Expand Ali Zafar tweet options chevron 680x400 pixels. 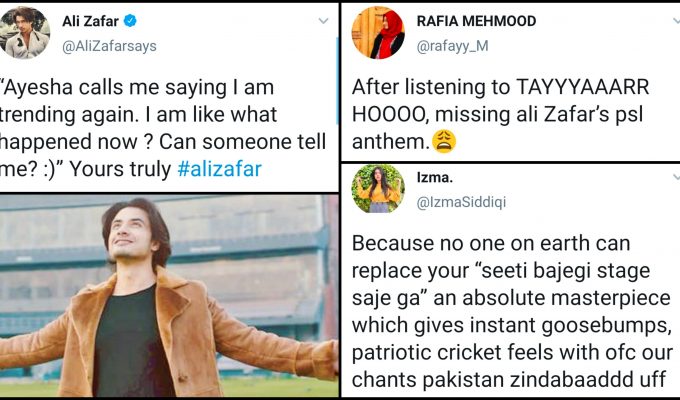click(323, 20)
